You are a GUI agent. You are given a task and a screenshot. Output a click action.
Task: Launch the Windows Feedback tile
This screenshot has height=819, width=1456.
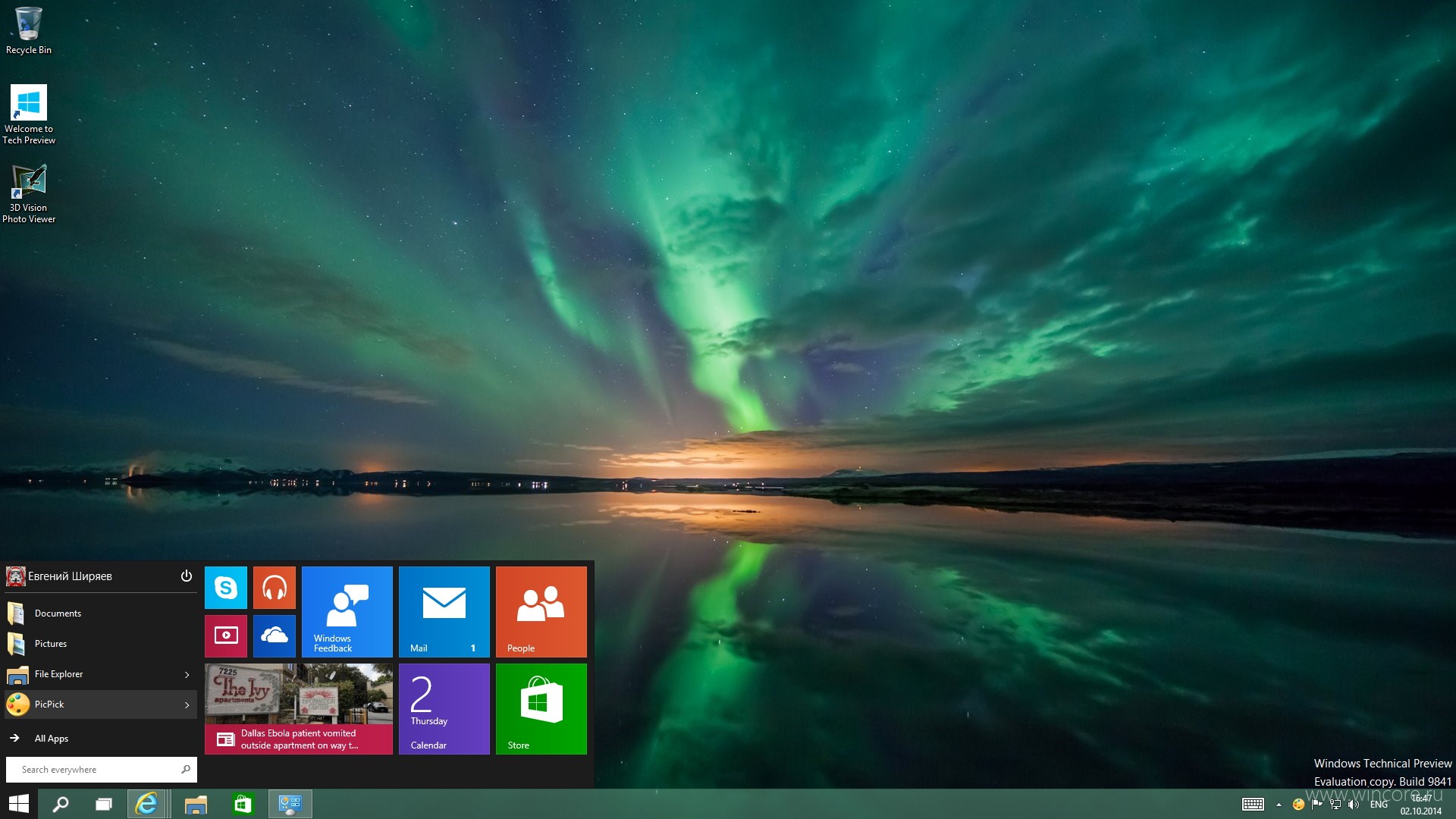pyautogui.click(x=347, y=611)
